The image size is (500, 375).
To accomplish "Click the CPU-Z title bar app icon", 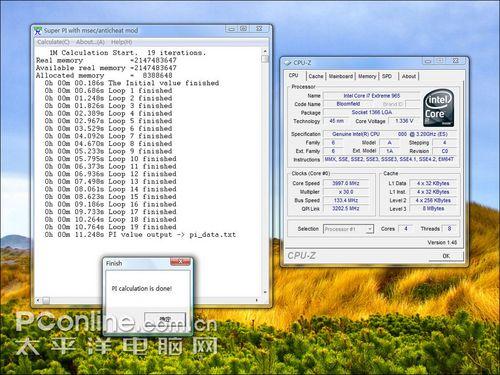I will coord(288,63).
